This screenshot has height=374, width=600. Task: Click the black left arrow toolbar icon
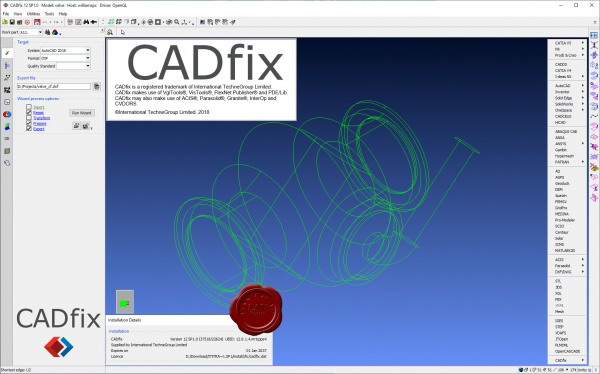93,22
